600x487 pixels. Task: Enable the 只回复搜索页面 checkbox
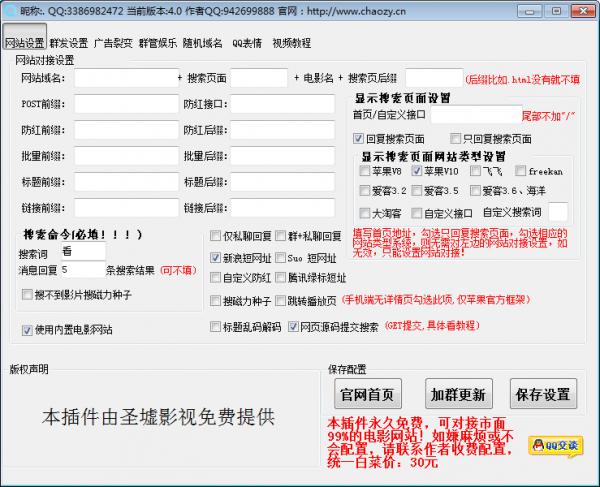[455, 139]
